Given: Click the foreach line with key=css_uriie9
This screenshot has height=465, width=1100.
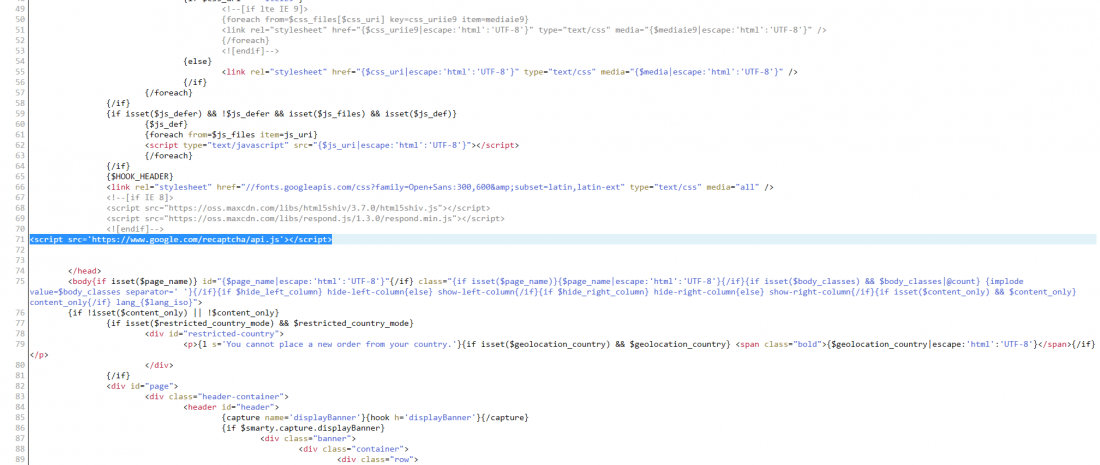Looking at the screenshot, I should tap(375, 20).
